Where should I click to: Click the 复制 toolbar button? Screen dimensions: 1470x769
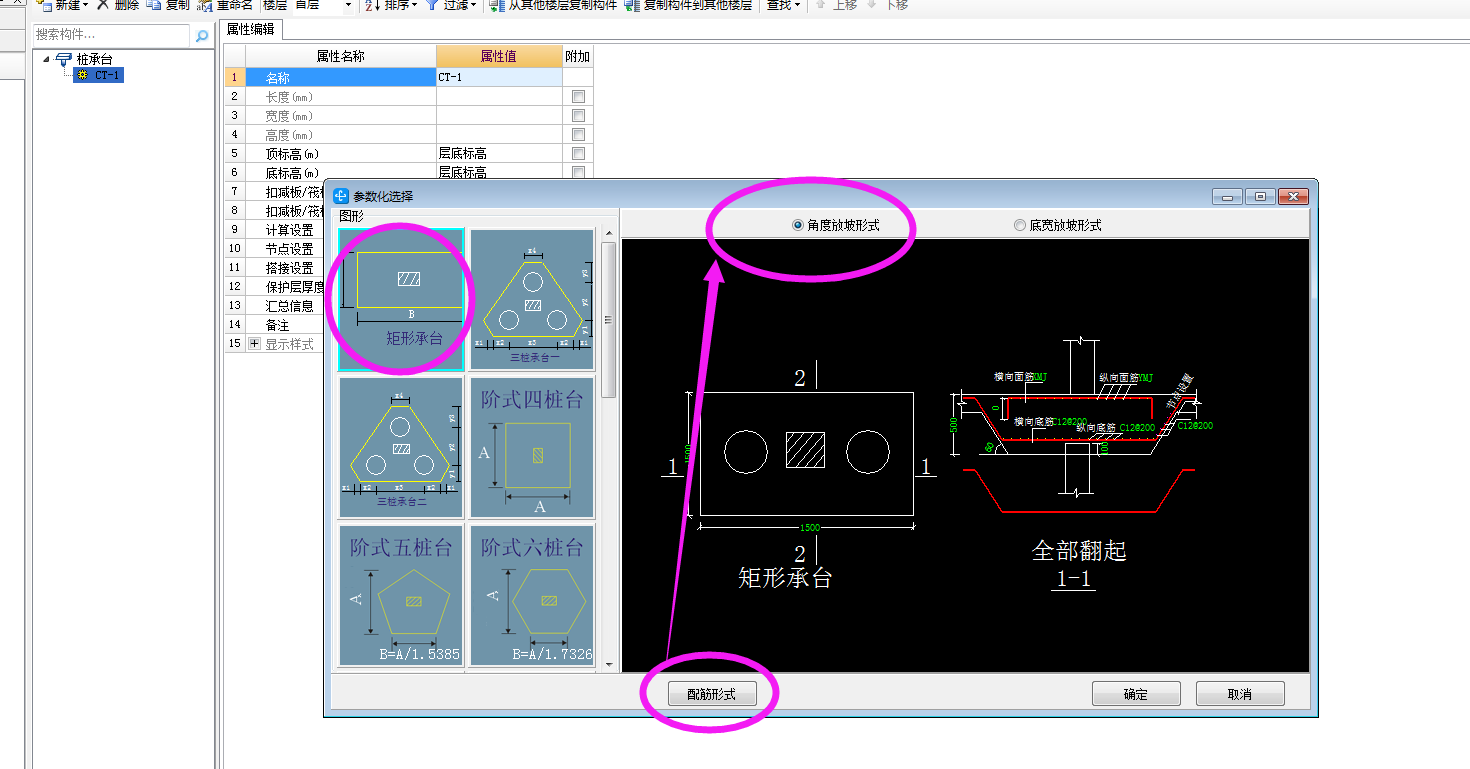point(168,5)
